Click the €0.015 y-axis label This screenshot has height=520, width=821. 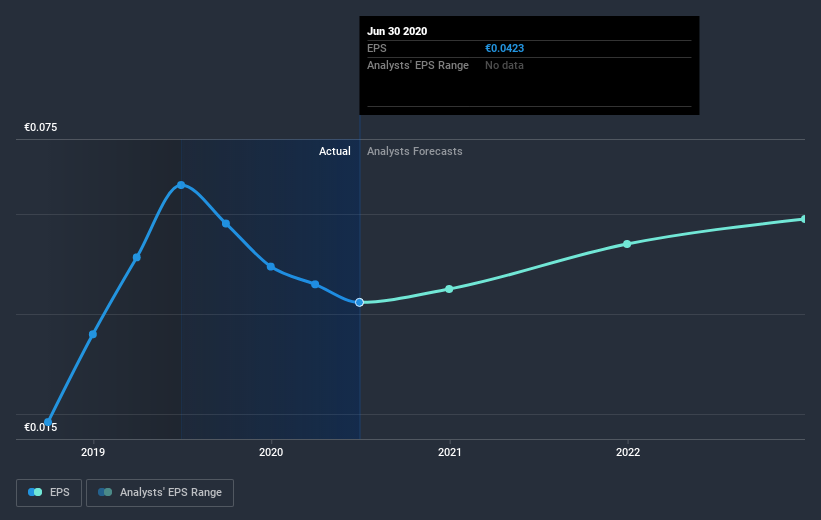click(x=41, y=427)
